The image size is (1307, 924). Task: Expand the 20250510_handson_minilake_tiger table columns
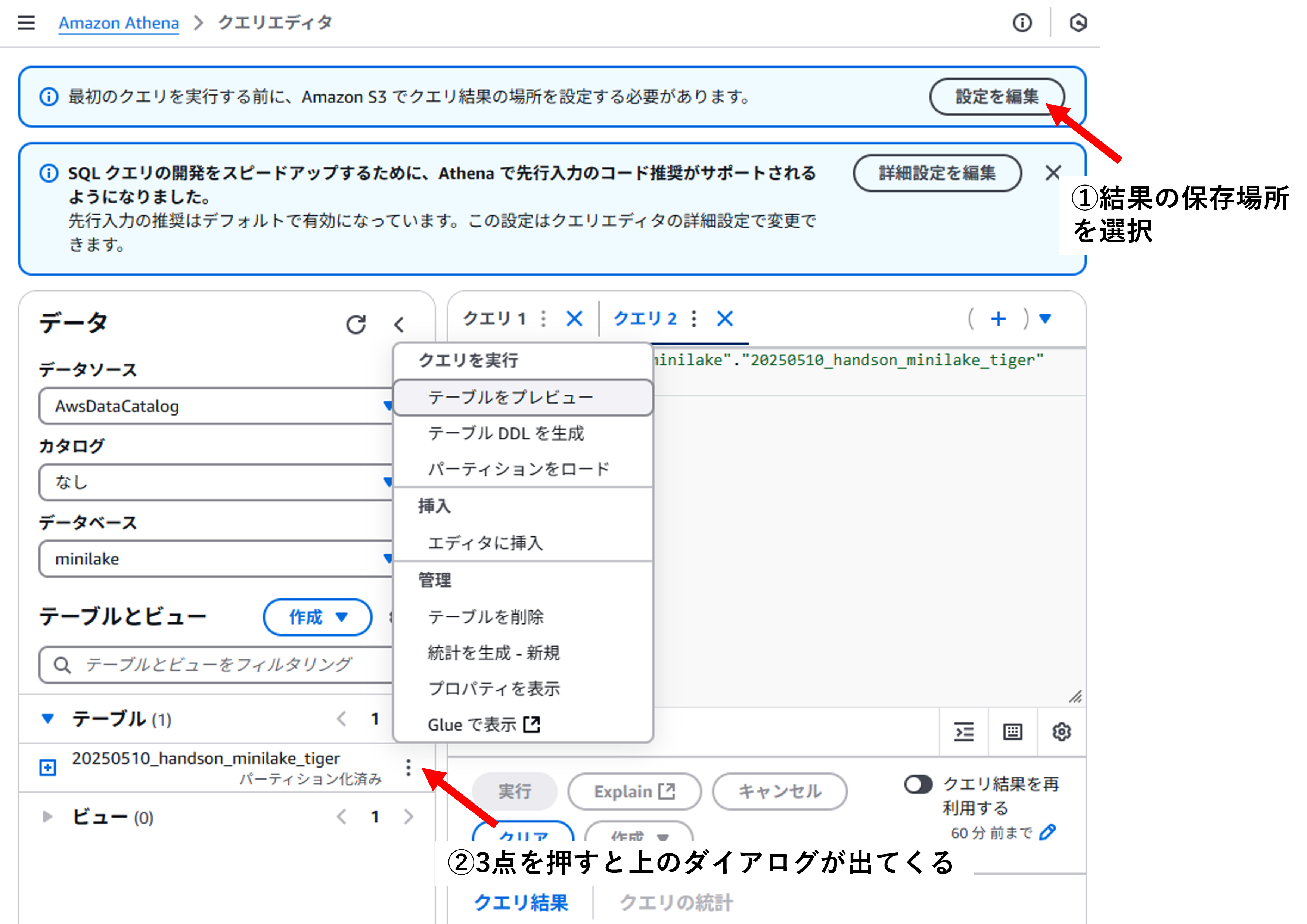[x=48, y=768]
